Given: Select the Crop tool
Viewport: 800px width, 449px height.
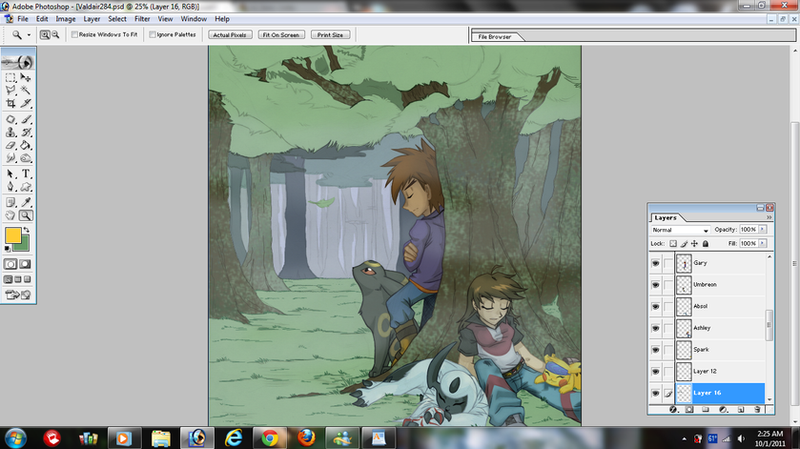Looking at the screenshot, I should point(11,103).
